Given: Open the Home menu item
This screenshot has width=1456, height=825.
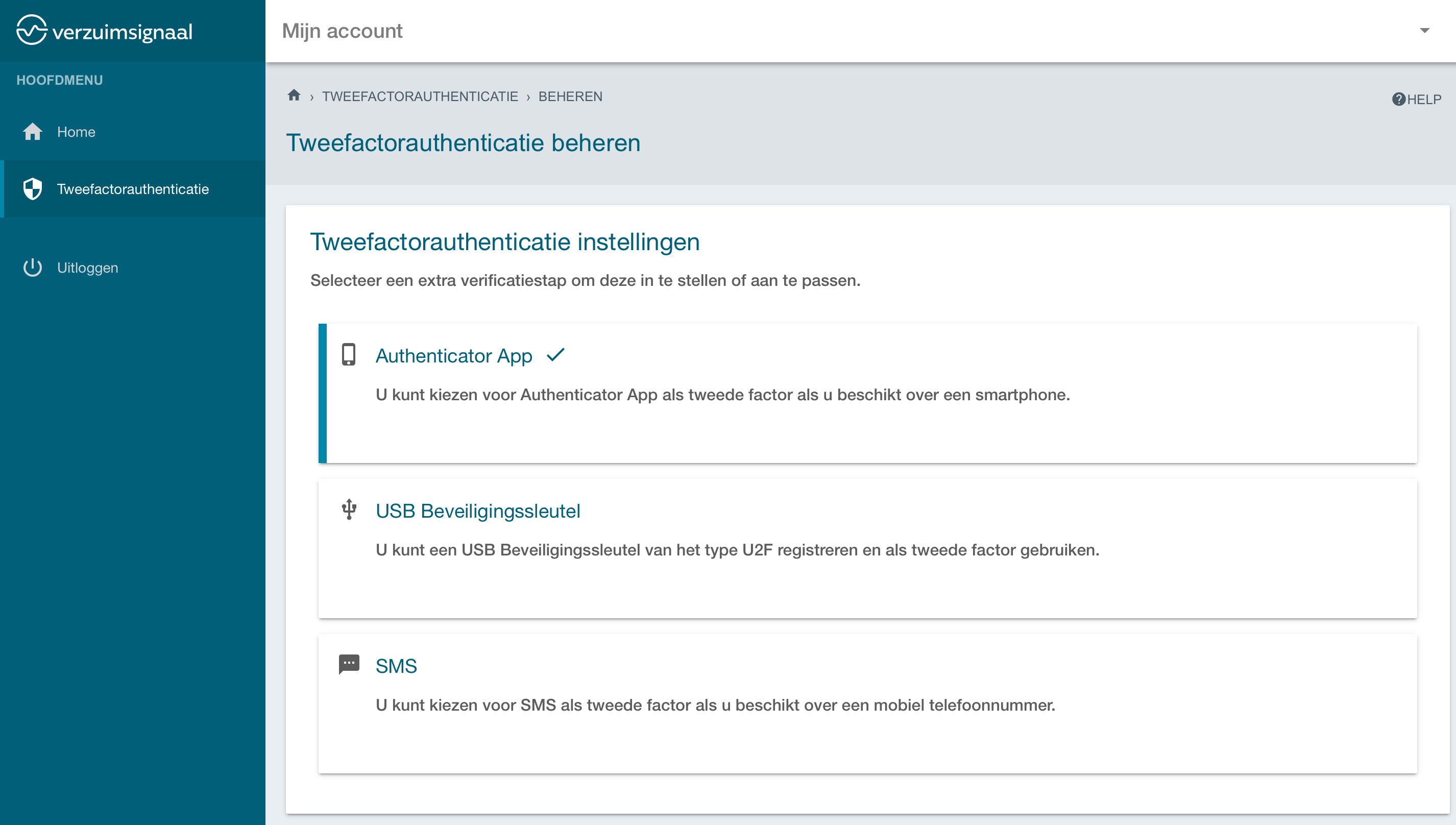Looking at the screenshot, I should pos(133,131).
